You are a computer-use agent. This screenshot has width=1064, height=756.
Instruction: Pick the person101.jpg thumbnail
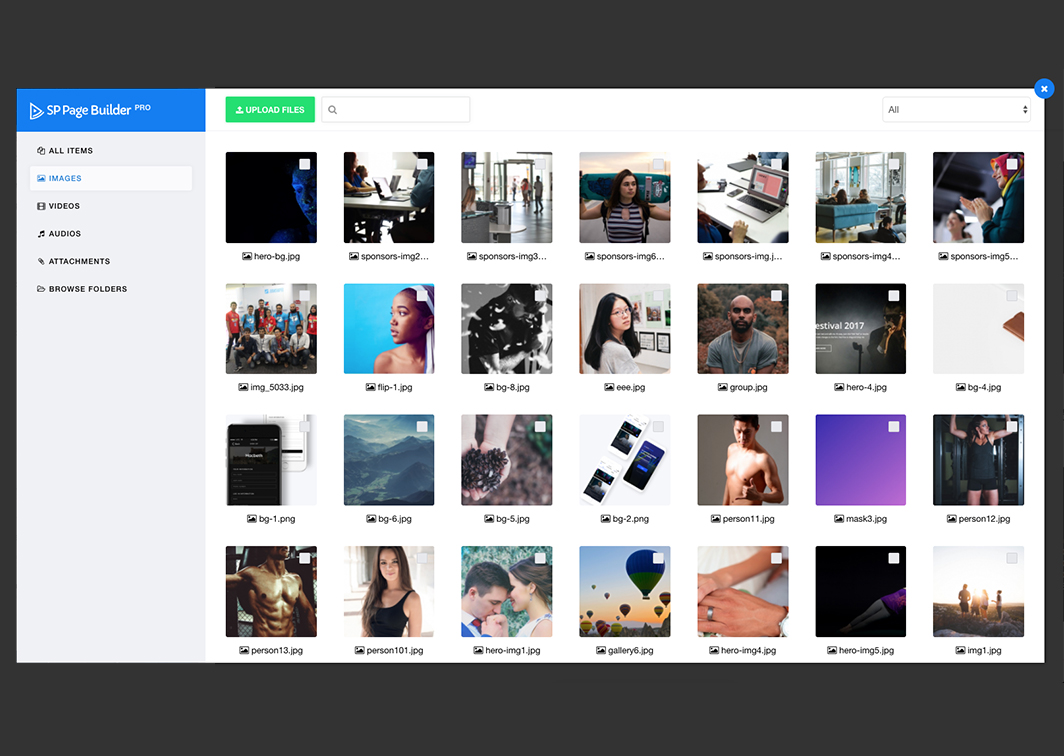point(389,591)
